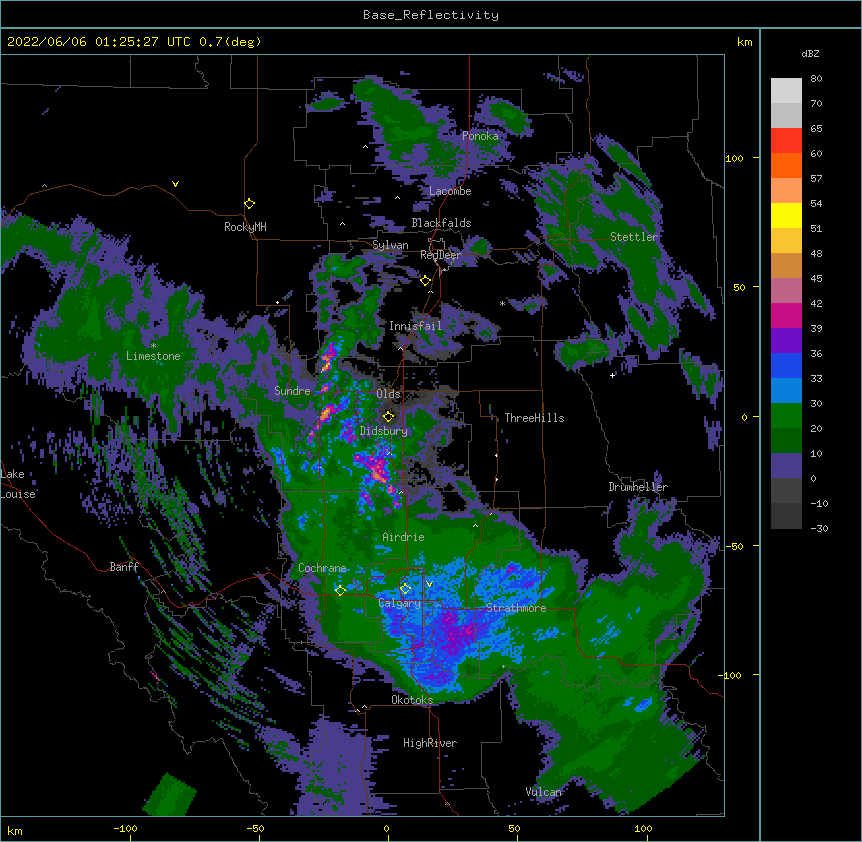862x842 pixels.
Task: Click the Strathmore label
Action: point(516,608)
